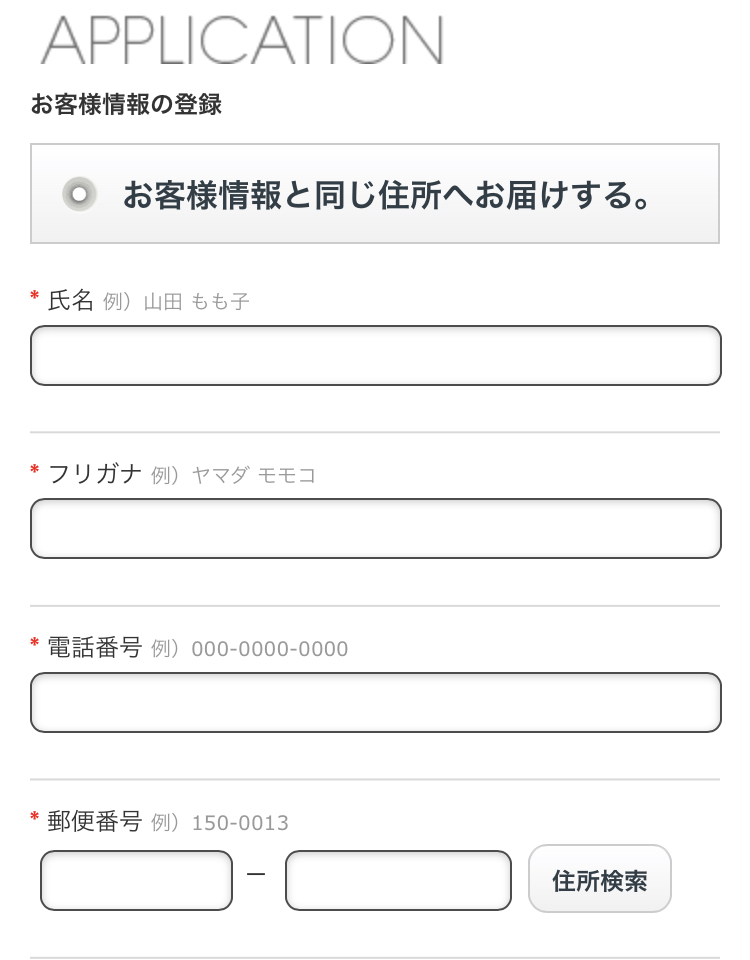Focus the 電話番号 phone input field

tap(375, 703)
